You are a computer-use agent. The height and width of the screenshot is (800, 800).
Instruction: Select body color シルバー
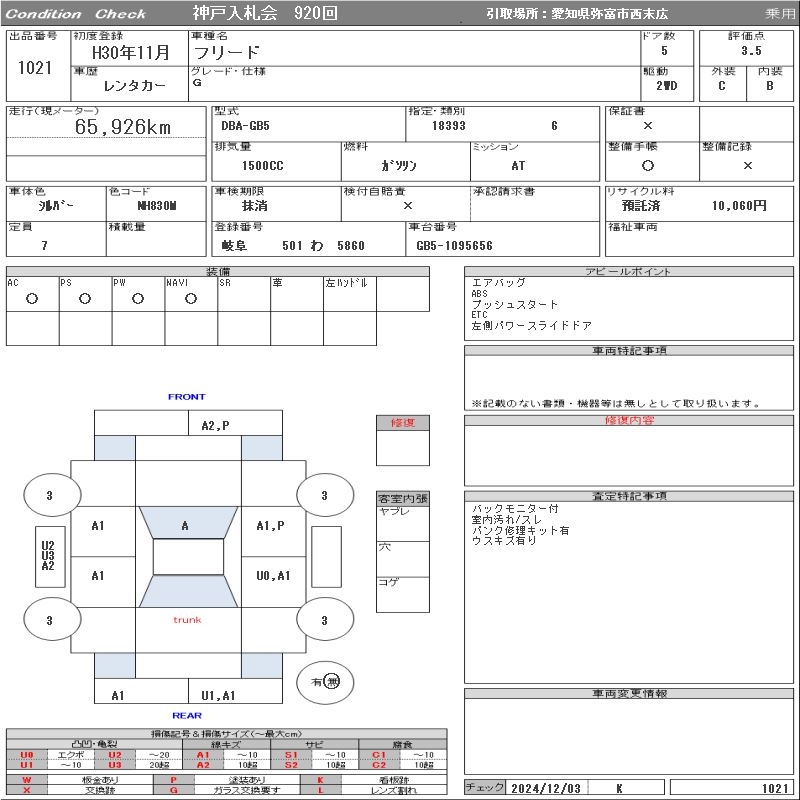click(55, 206)
